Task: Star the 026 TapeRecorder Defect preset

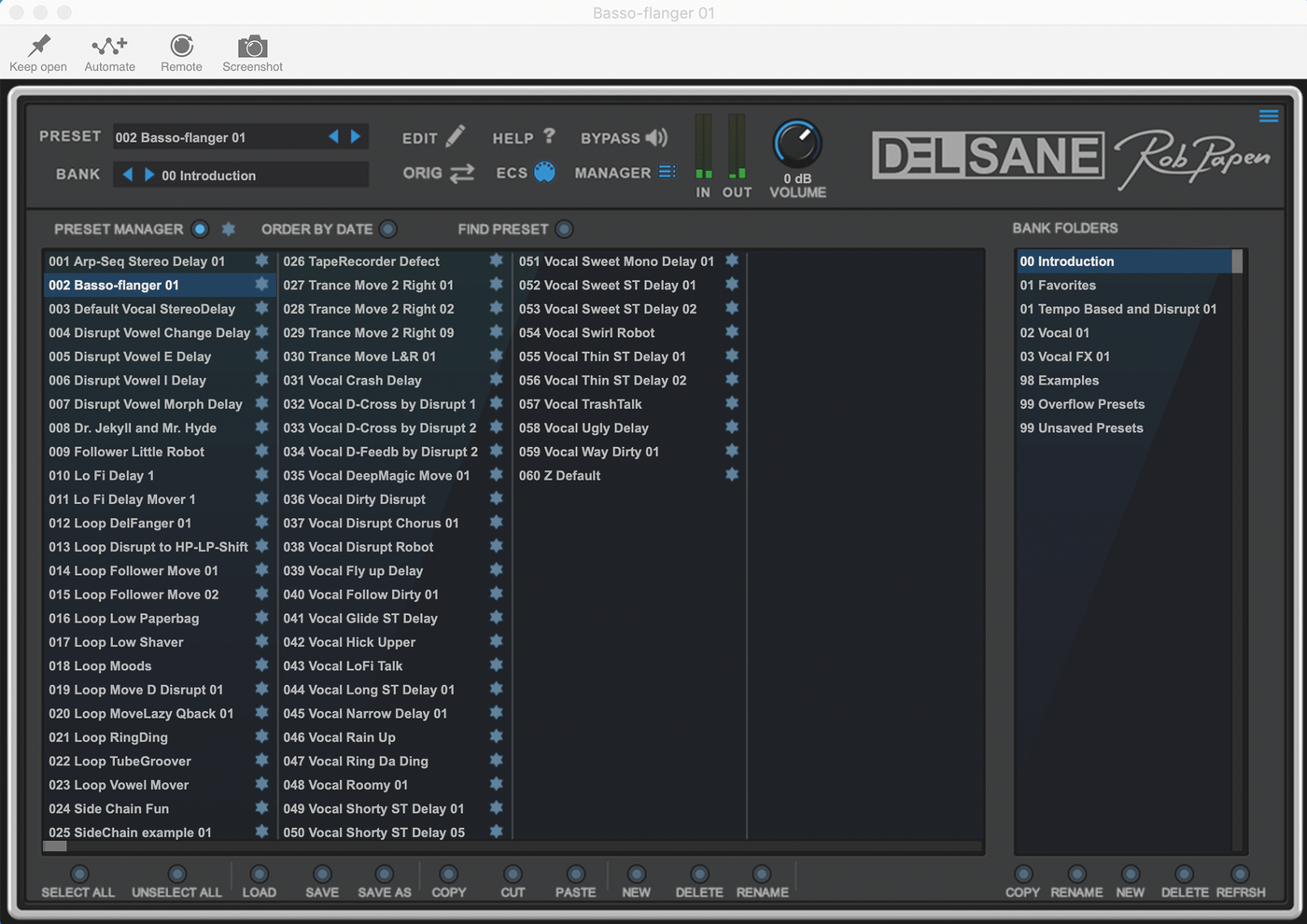Action: tap(496, 260)
